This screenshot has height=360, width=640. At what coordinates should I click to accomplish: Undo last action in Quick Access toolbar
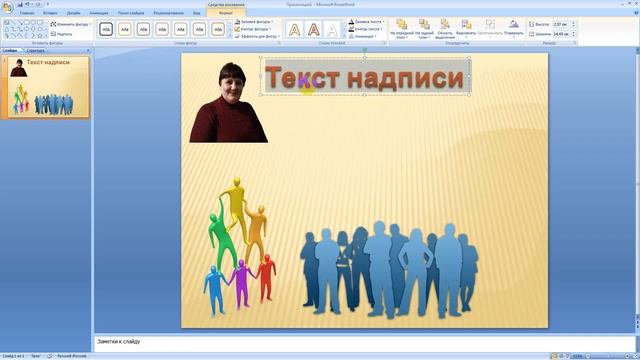click(x=27, y=4)
